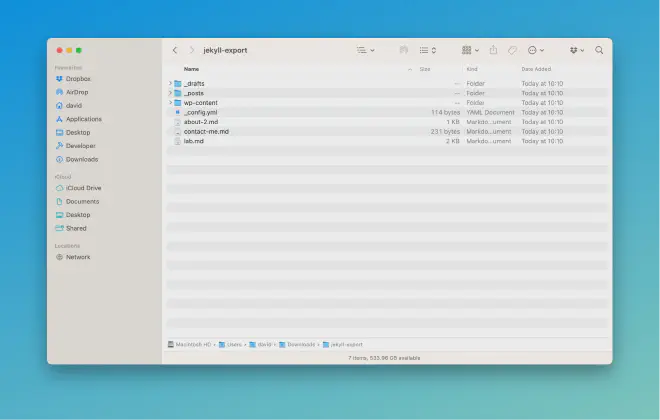The width and height of the screenshot is (660, 420).
Task: Sort by the Kind column header
Action: [472, 69]
